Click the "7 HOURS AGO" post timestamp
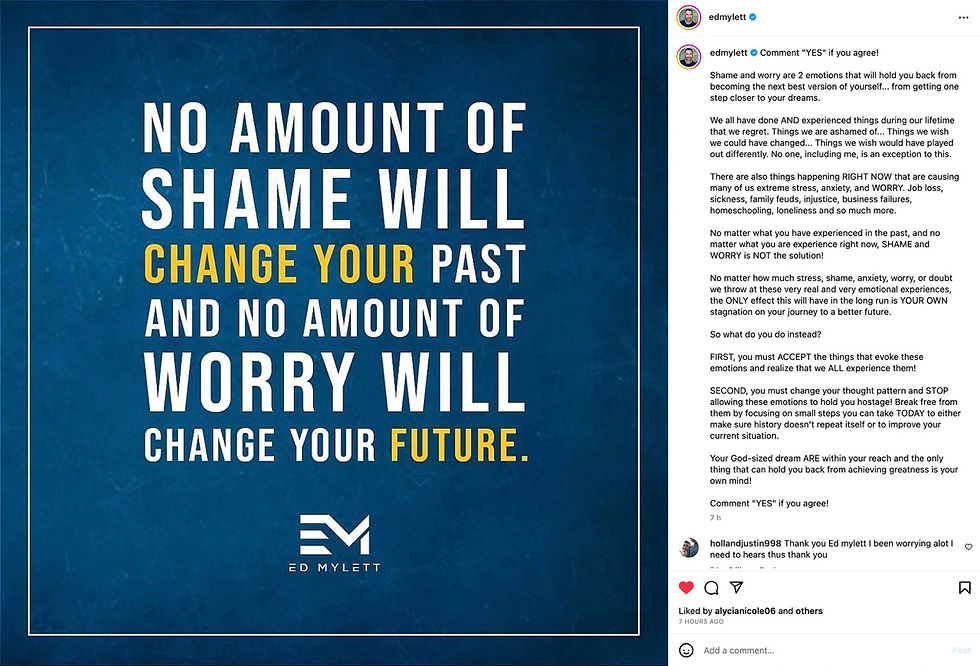 tap(700, 622)
